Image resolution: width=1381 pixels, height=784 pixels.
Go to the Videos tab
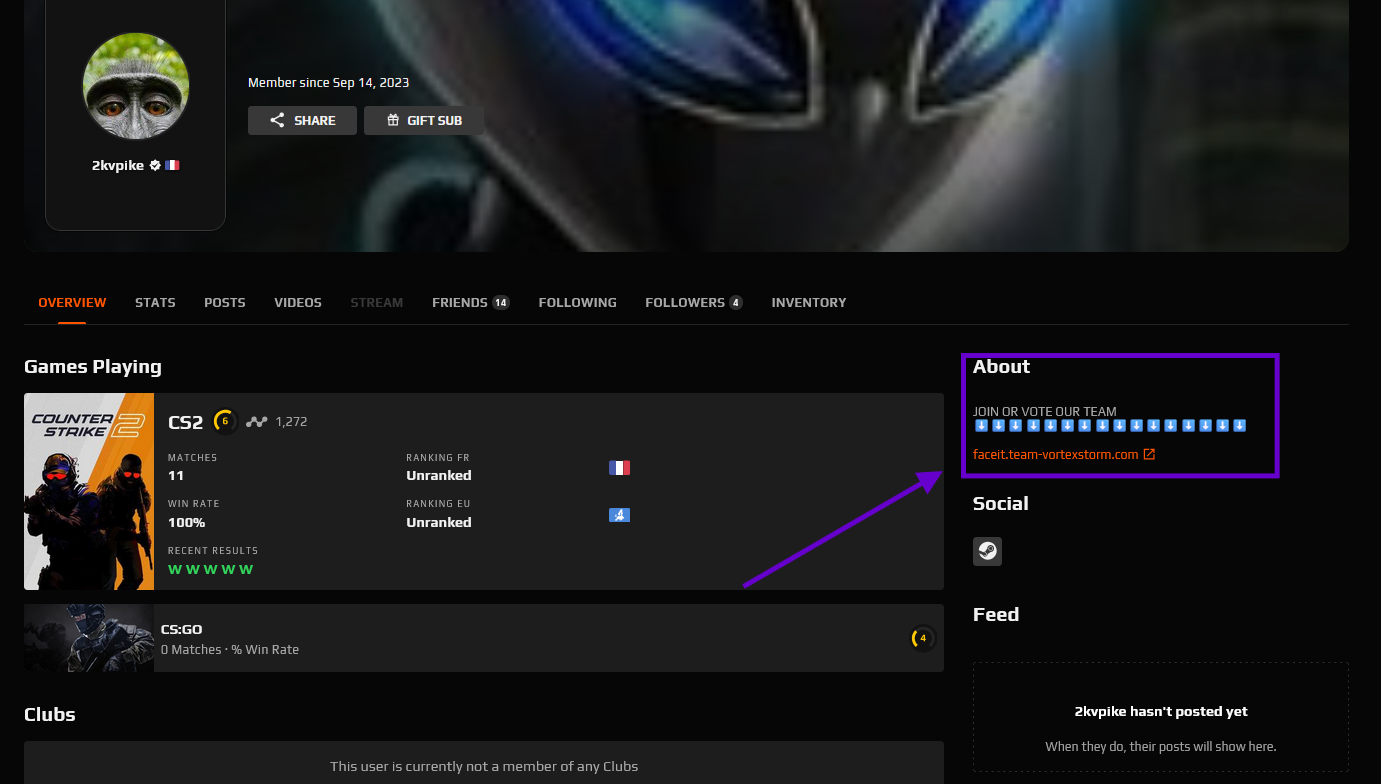click(x=298, y=302)
